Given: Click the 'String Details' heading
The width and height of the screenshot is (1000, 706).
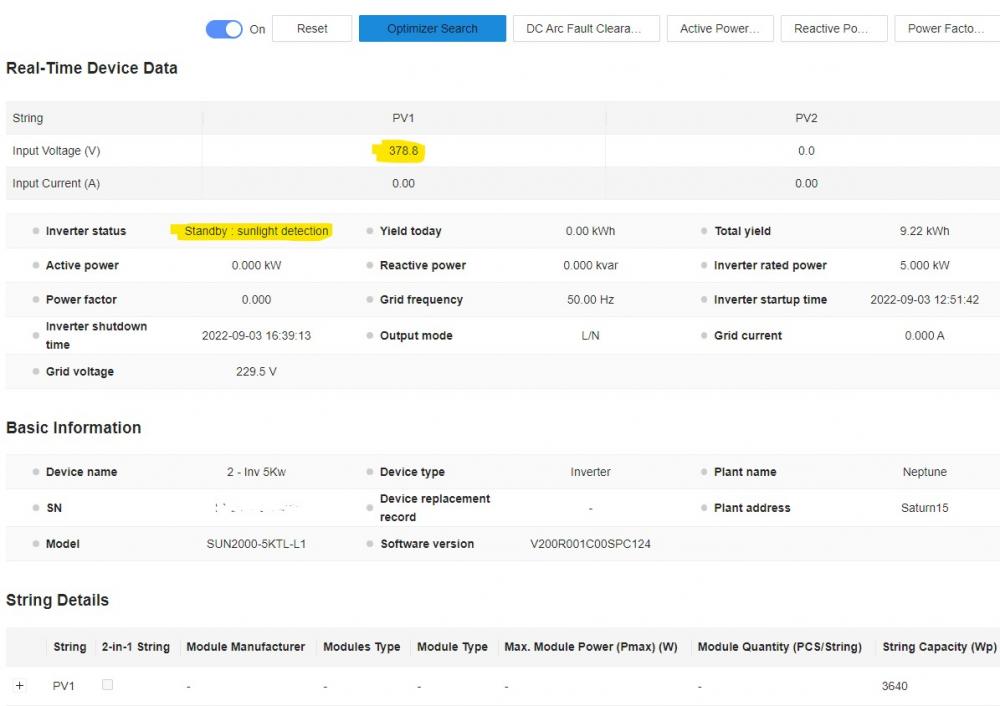Looking at the screenshot, I should (57, 600).
